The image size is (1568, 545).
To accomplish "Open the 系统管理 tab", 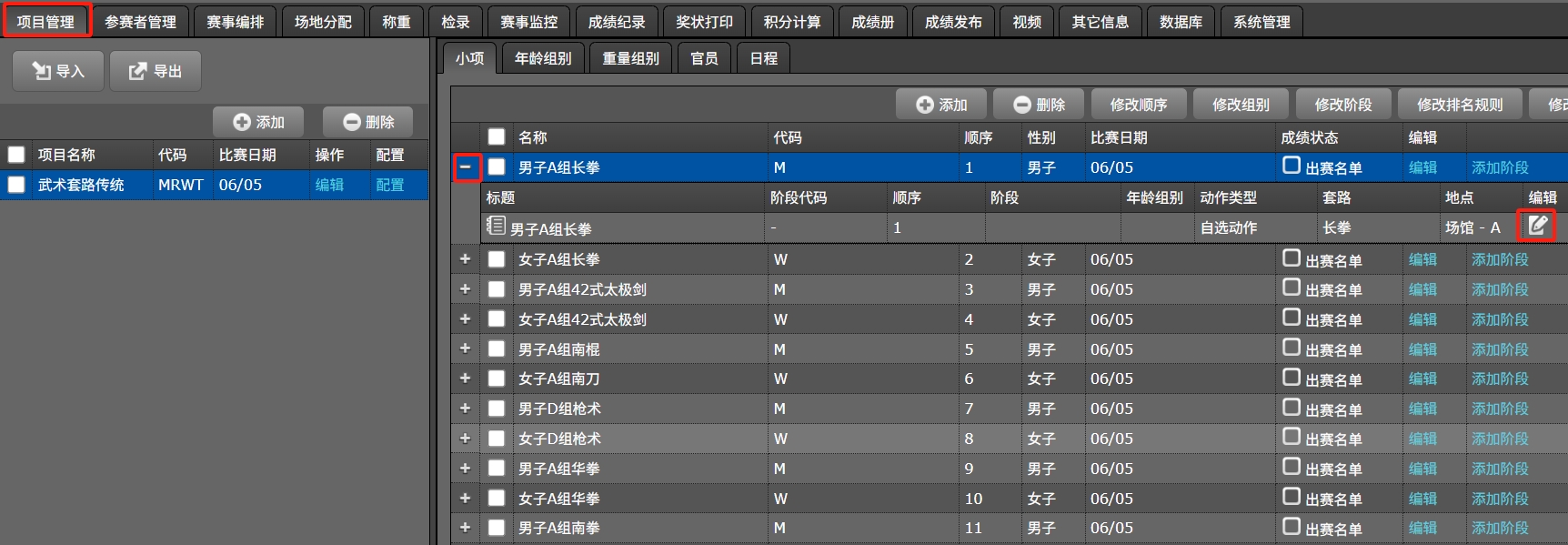I will pos(1261,22).
